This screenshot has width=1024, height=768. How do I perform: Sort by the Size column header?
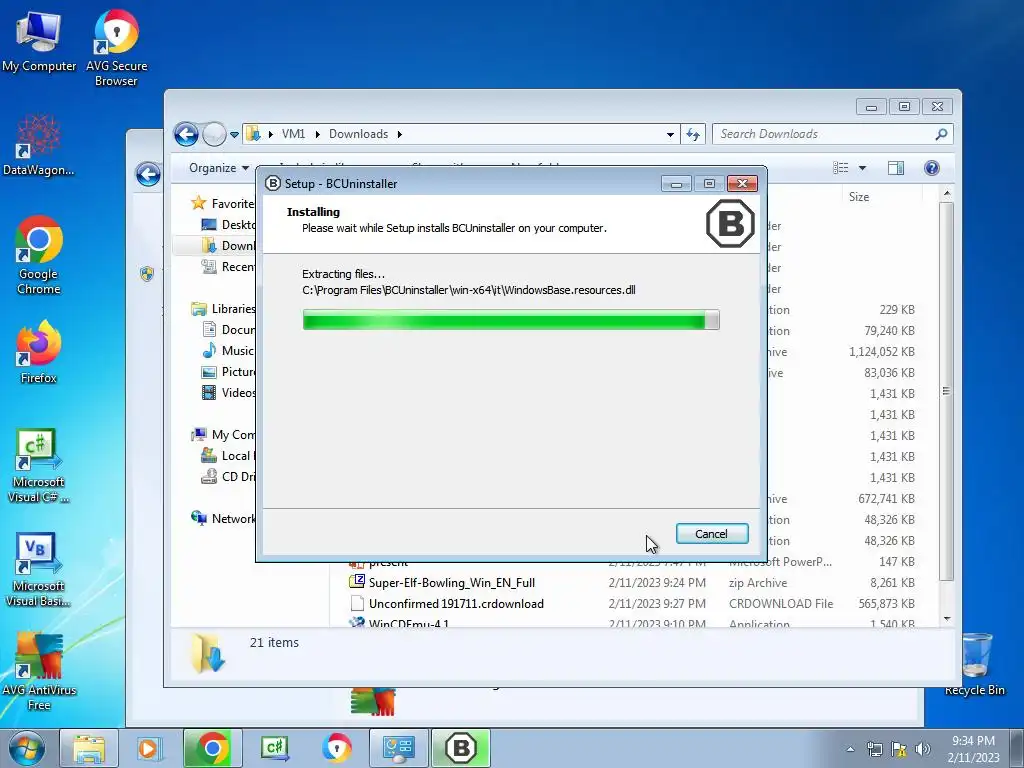pos(858,197)
